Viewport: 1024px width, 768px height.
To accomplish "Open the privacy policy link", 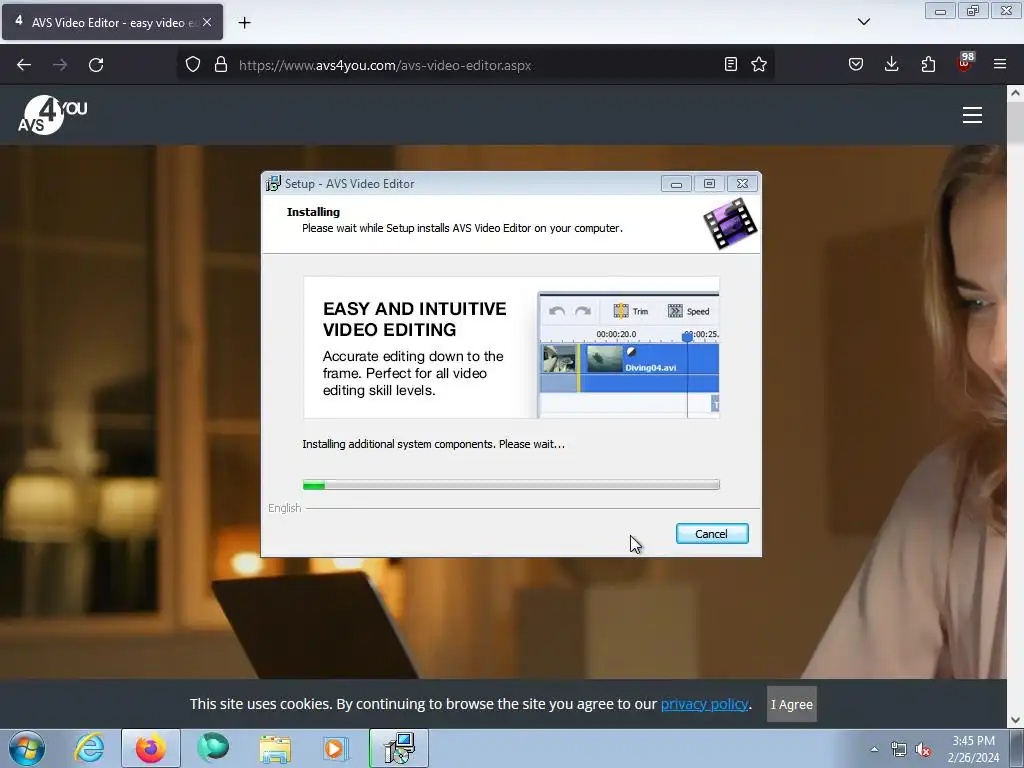I will pyautogui.click(x=704, y=704).
